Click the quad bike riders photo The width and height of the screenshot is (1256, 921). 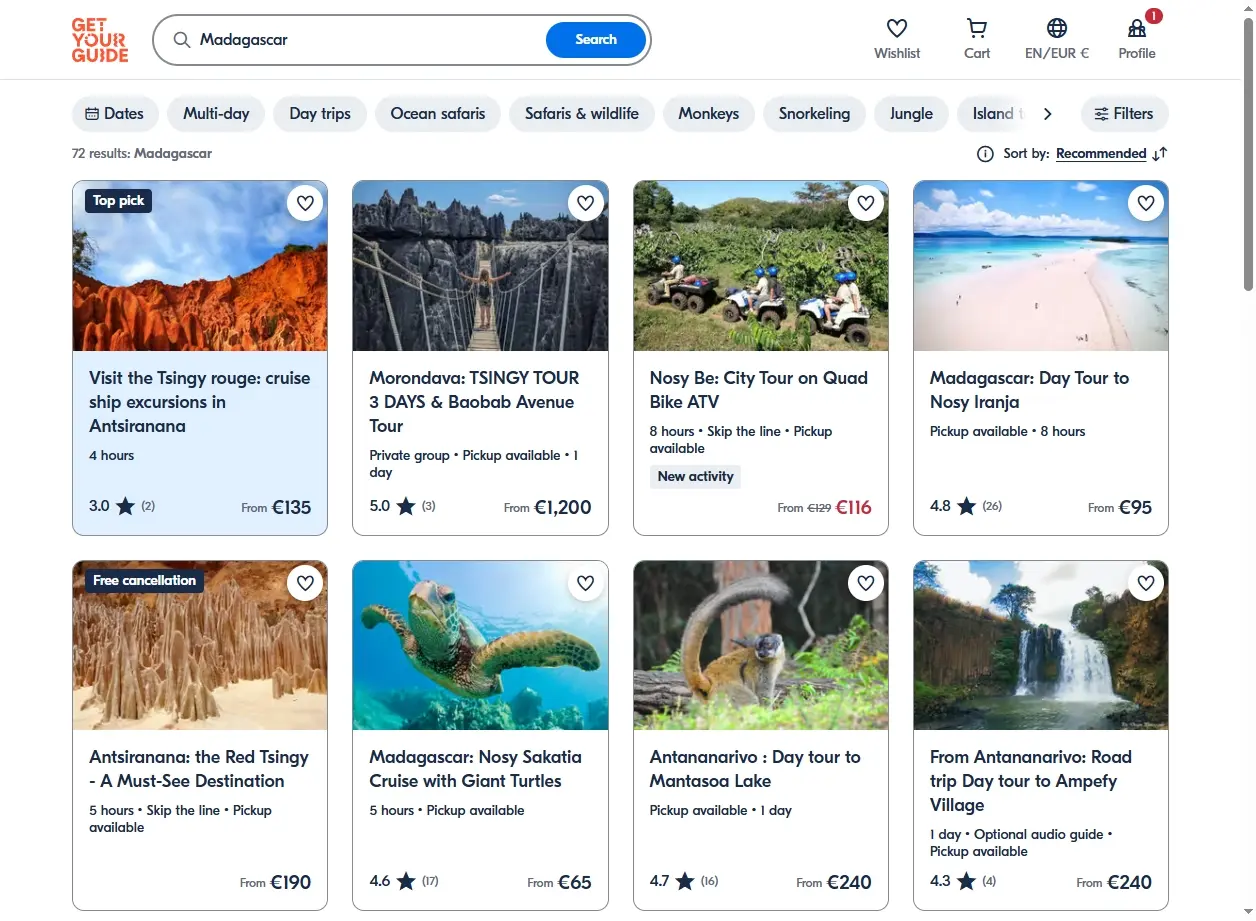point(761,266)
